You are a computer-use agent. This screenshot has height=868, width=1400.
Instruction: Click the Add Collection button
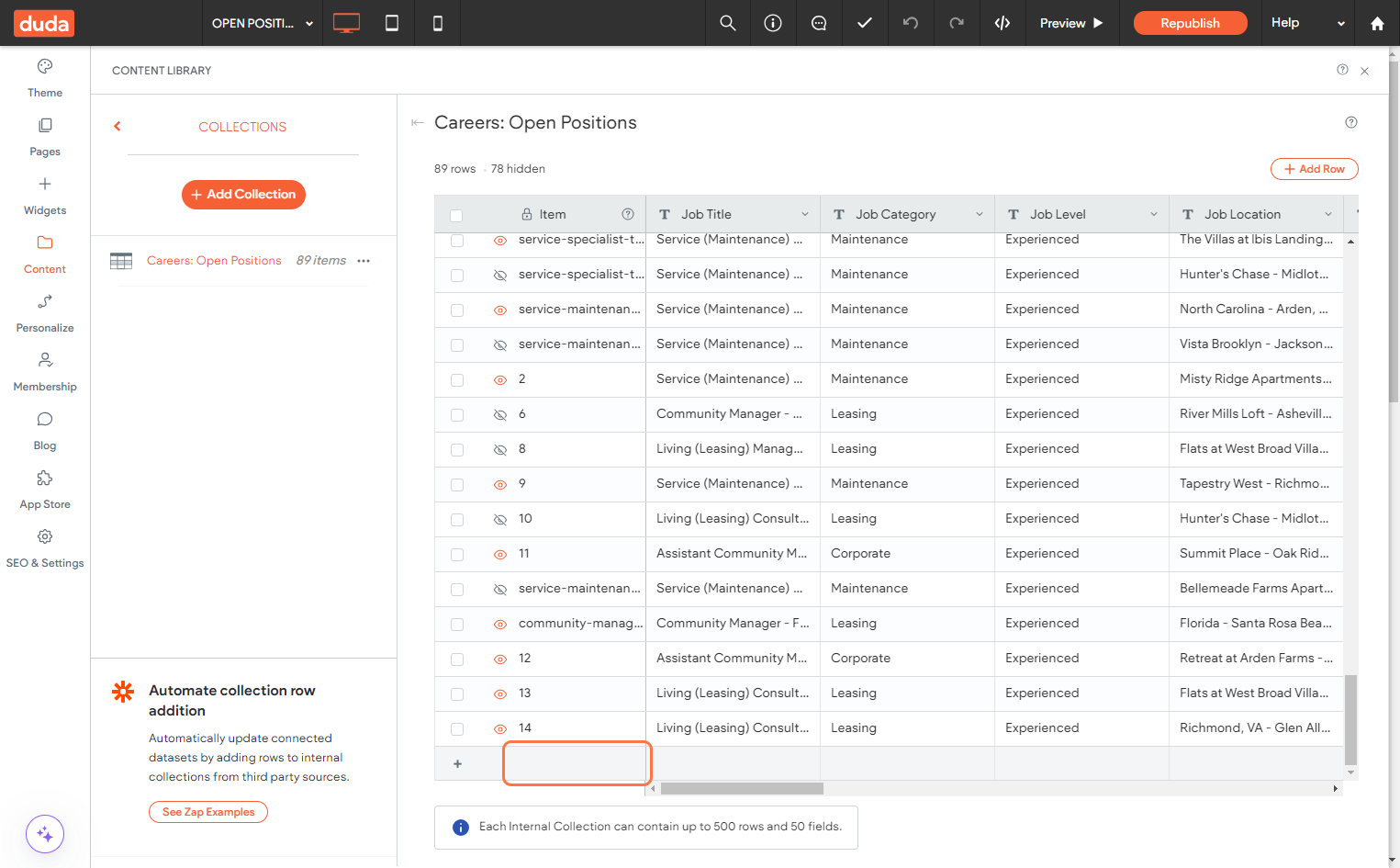[x=243, y=194]
